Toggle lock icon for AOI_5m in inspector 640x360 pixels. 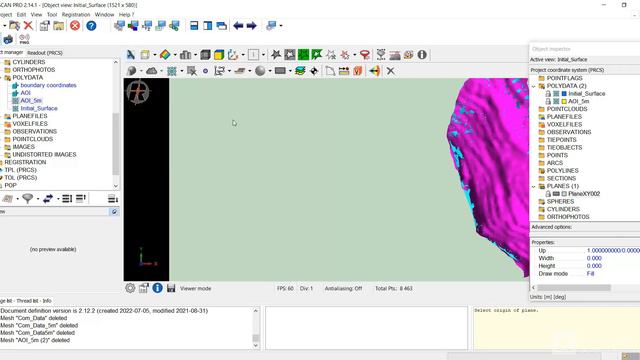click(548, 101)
